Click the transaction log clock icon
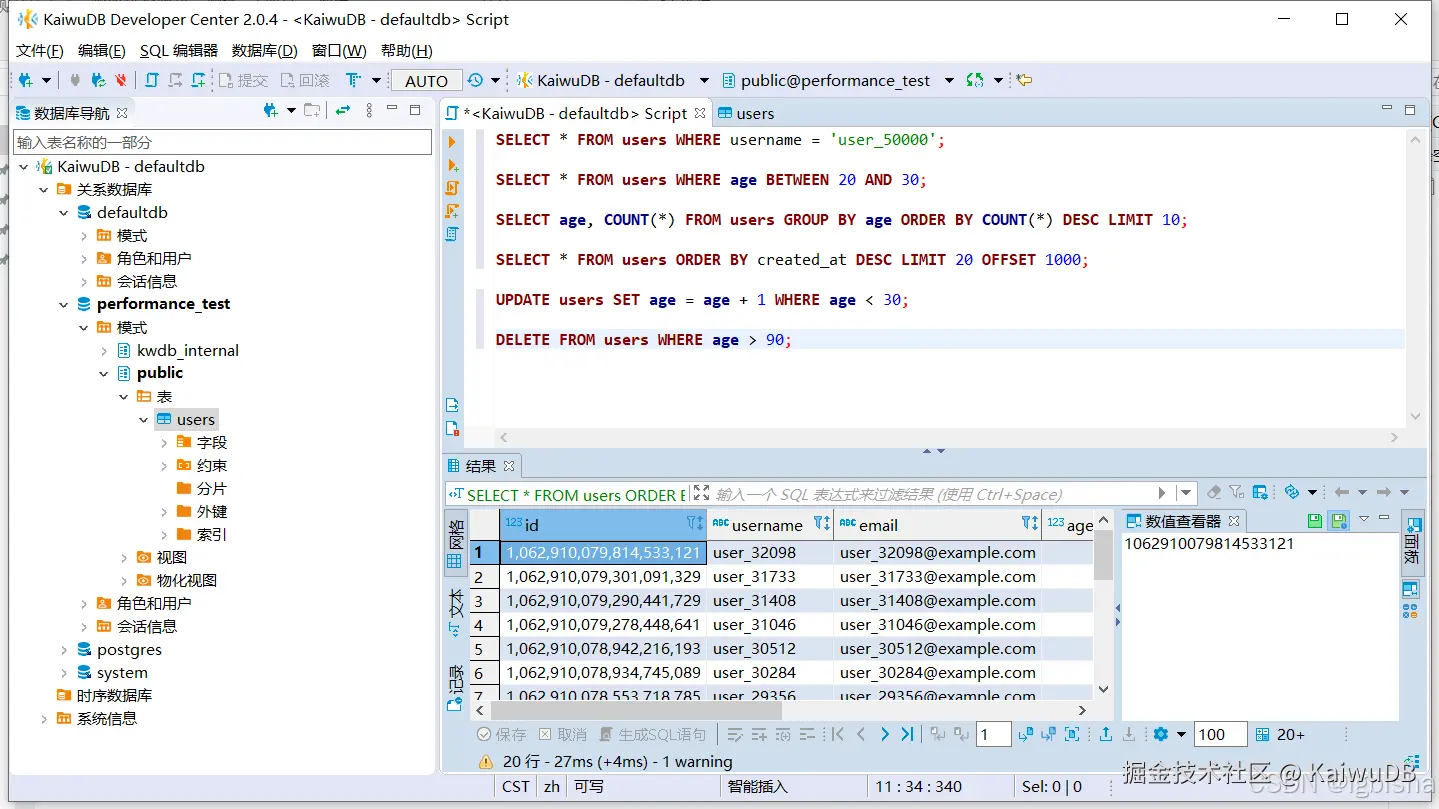Image resolution: width=1439 pixels, height=809 pixels. tap(475, 80)
